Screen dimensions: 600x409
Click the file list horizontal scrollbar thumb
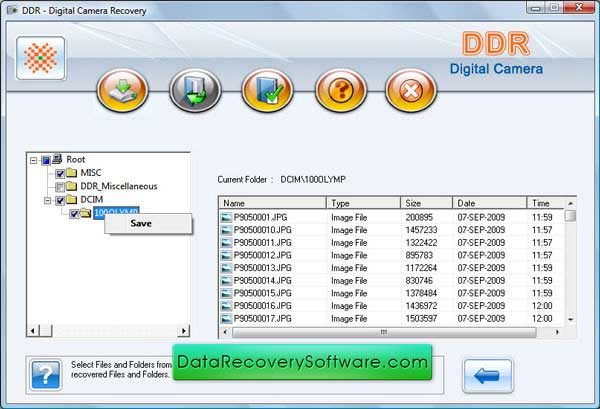[x=384, y=332]
